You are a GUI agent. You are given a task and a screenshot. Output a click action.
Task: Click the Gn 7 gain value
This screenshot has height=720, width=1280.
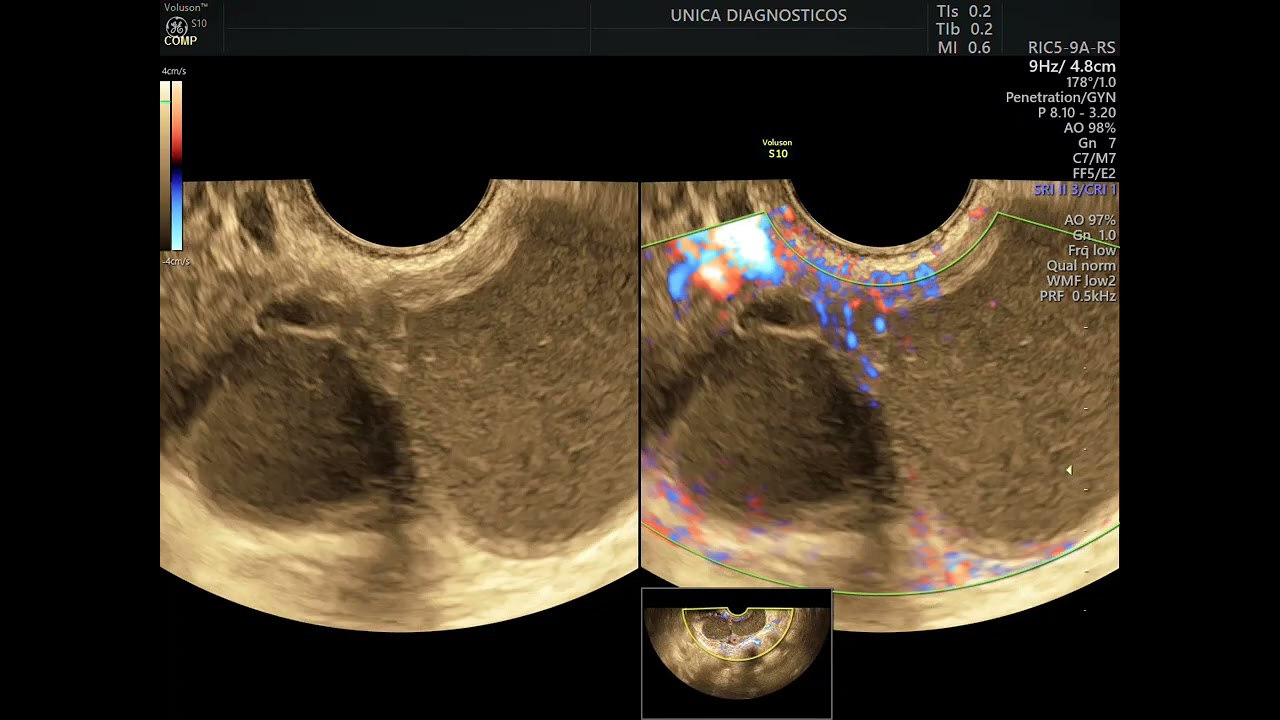pos(1097,144)
